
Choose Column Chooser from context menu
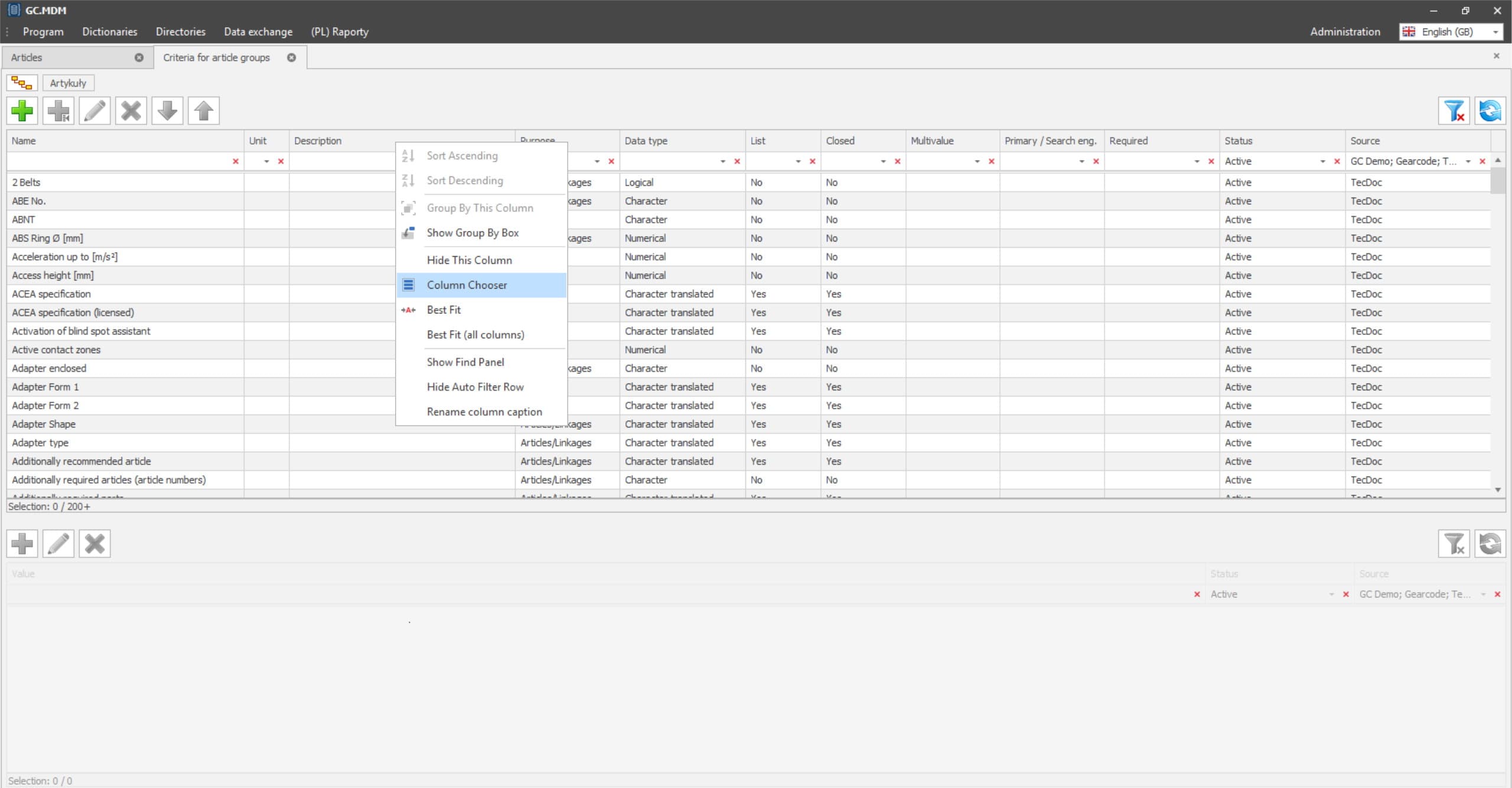pyautogui.click(x=481, y=285)
